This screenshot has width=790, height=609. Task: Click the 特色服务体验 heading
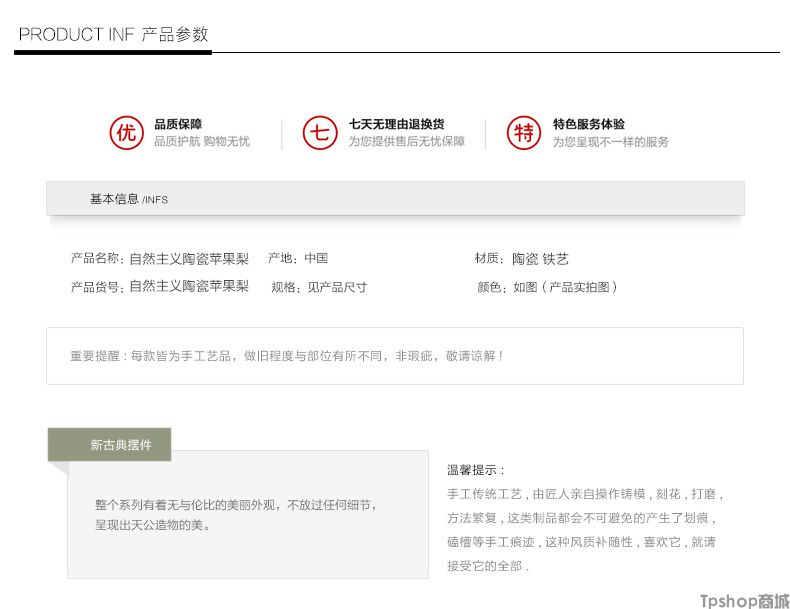(589, 125)
